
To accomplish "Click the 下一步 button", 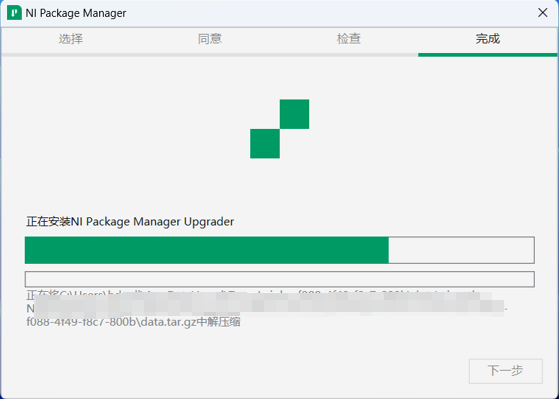I will pos(506,371).
